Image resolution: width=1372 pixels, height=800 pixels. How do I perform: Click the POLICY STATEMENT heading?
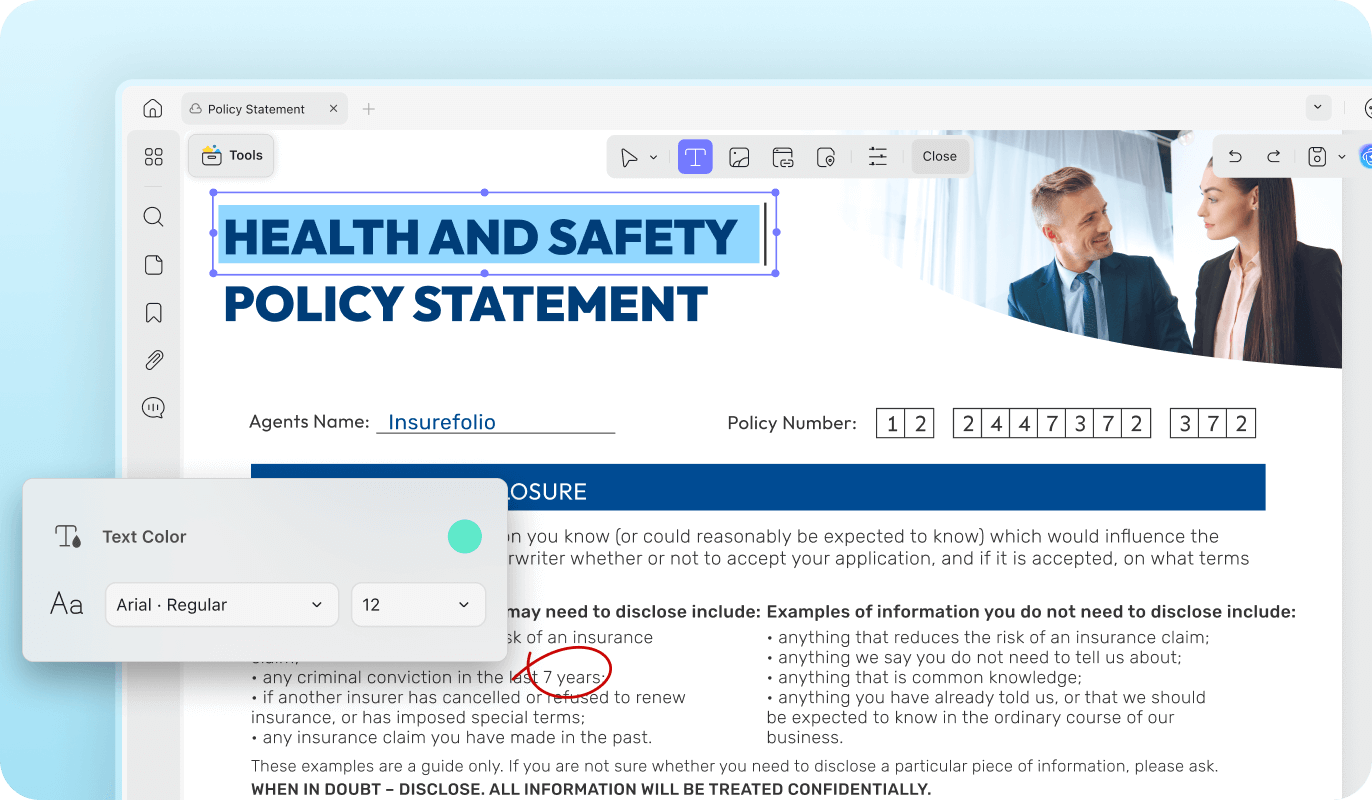point(465,304)
